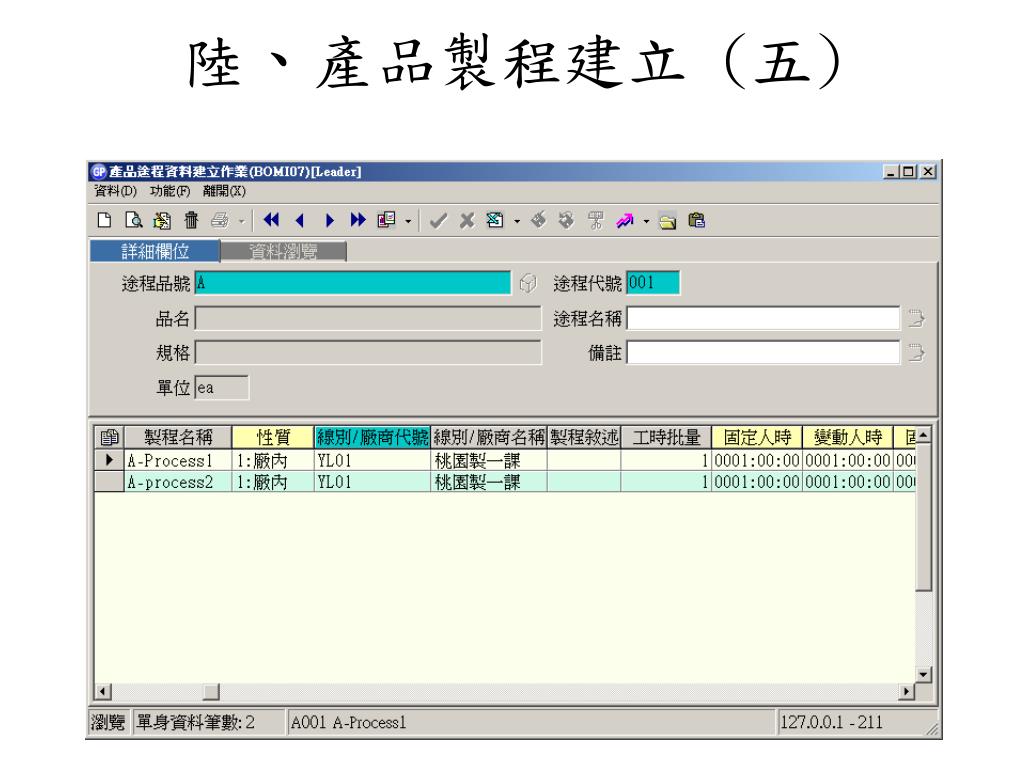
Task: Click 桃園製一課 cell in A-process2 row
Action: pyautogui.click(x=489, y=482)
